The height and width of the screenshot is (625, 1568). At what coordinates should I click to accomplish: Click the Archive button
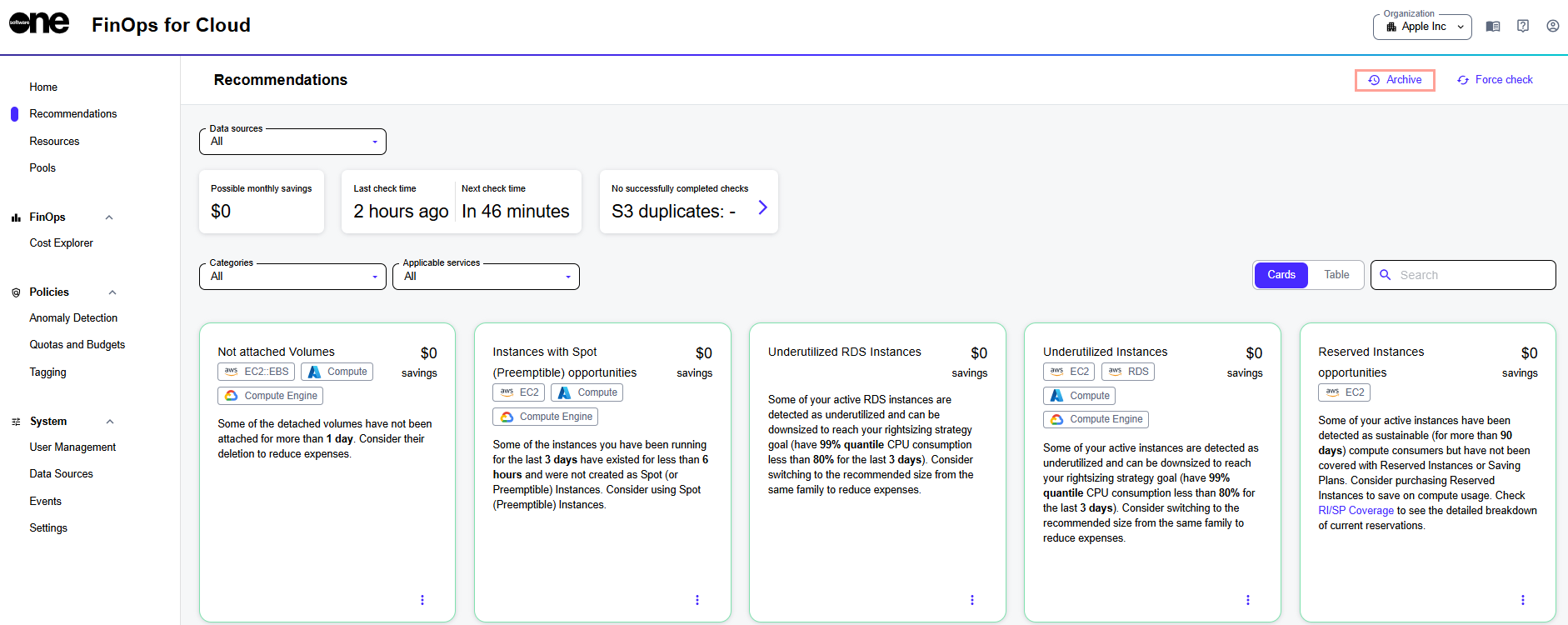click(1395, 80)
